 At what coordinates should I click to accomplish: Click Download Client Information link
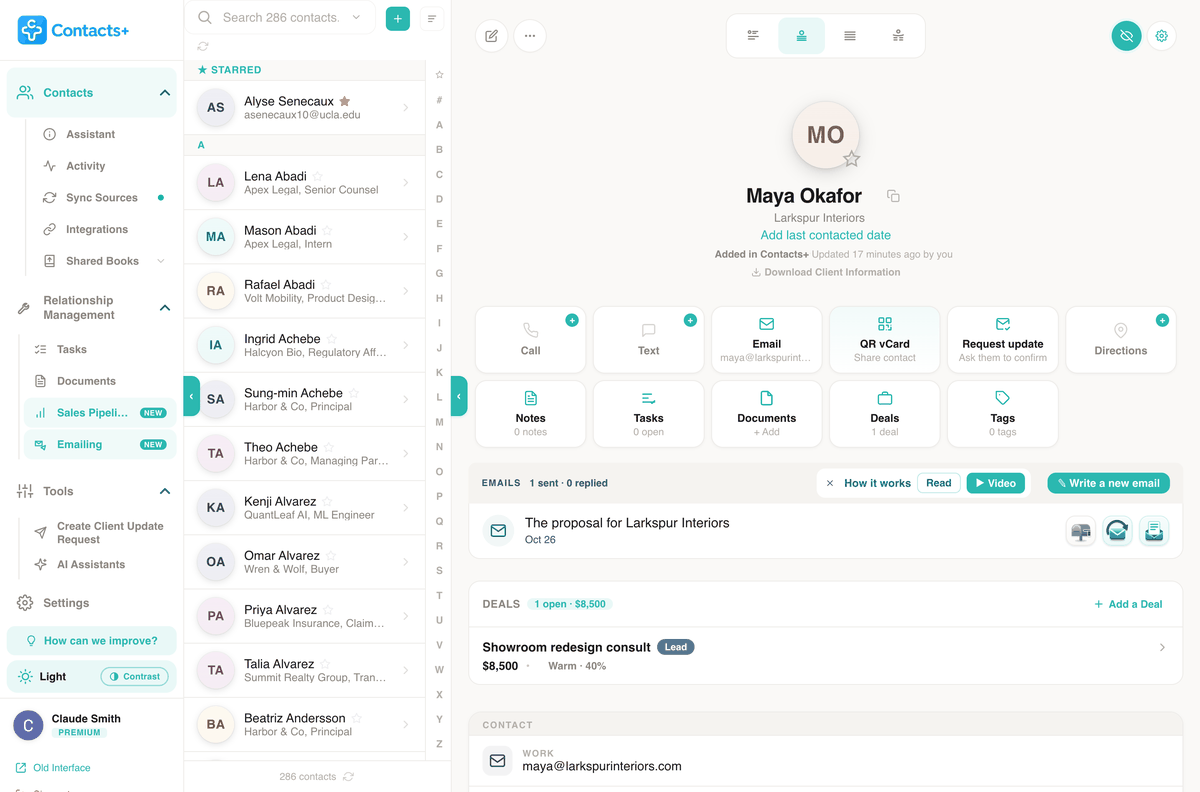coord(826,272)
